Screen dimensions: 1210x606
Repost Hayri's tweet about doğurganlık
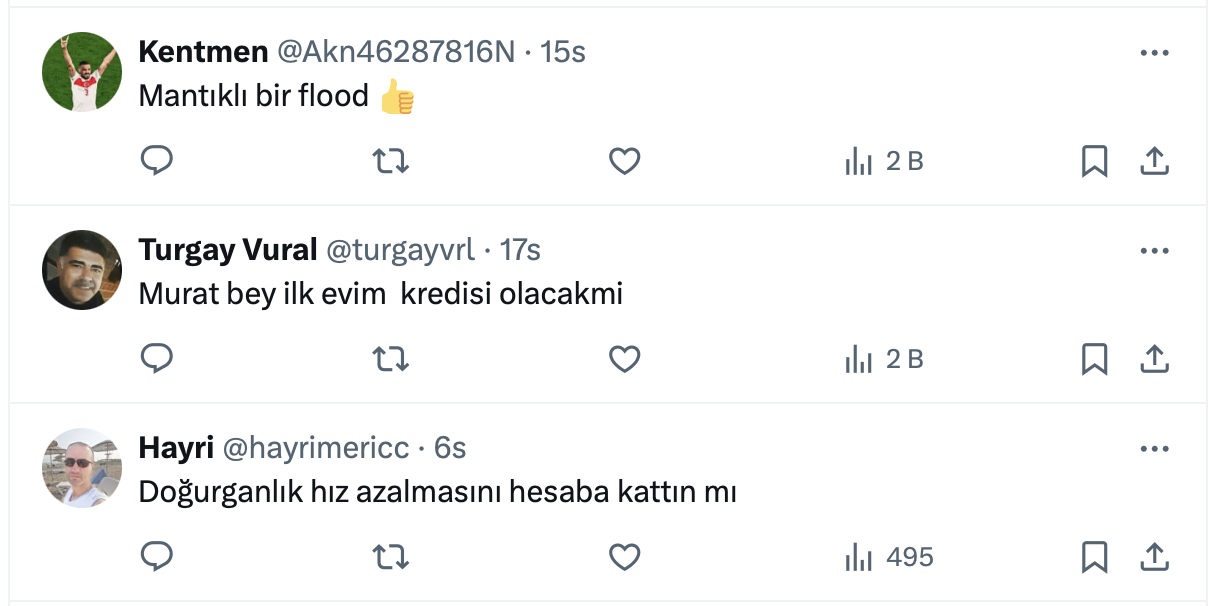[x=390, y=556]
